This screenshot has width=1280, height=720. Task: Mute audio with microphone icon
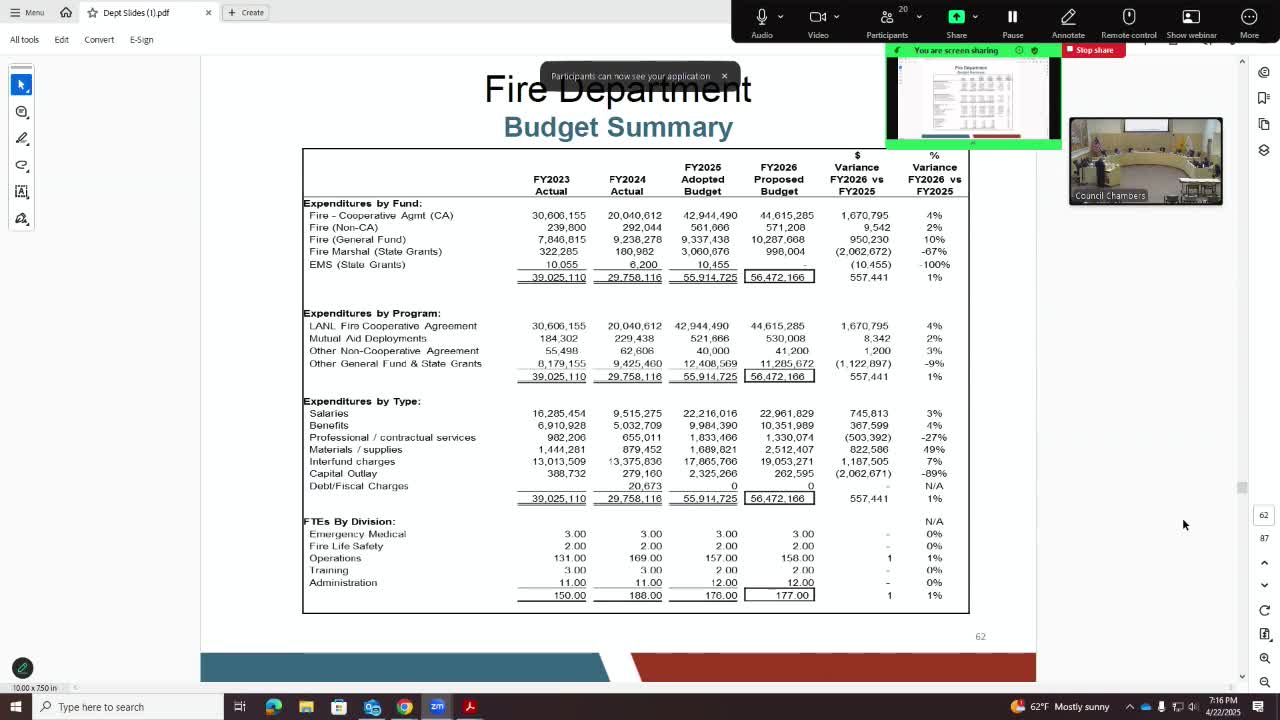762,17
